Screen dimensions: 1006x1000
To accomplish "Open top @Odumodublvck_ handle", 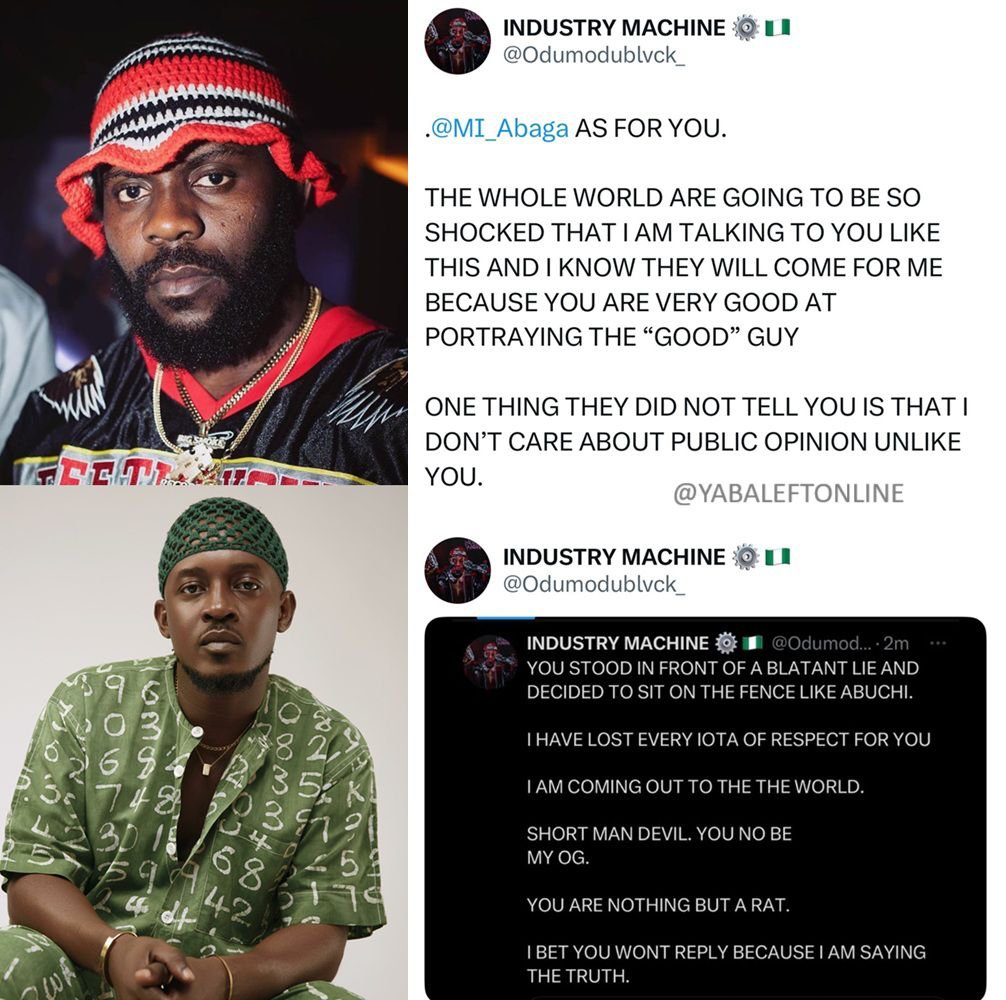I will coord(593,55).
